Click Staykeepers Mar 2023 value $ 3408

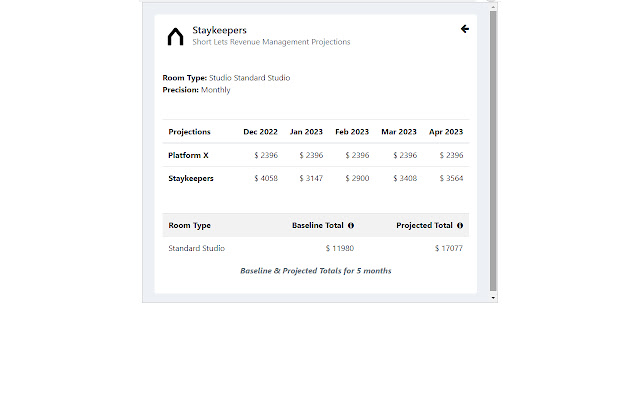point(405,178)
